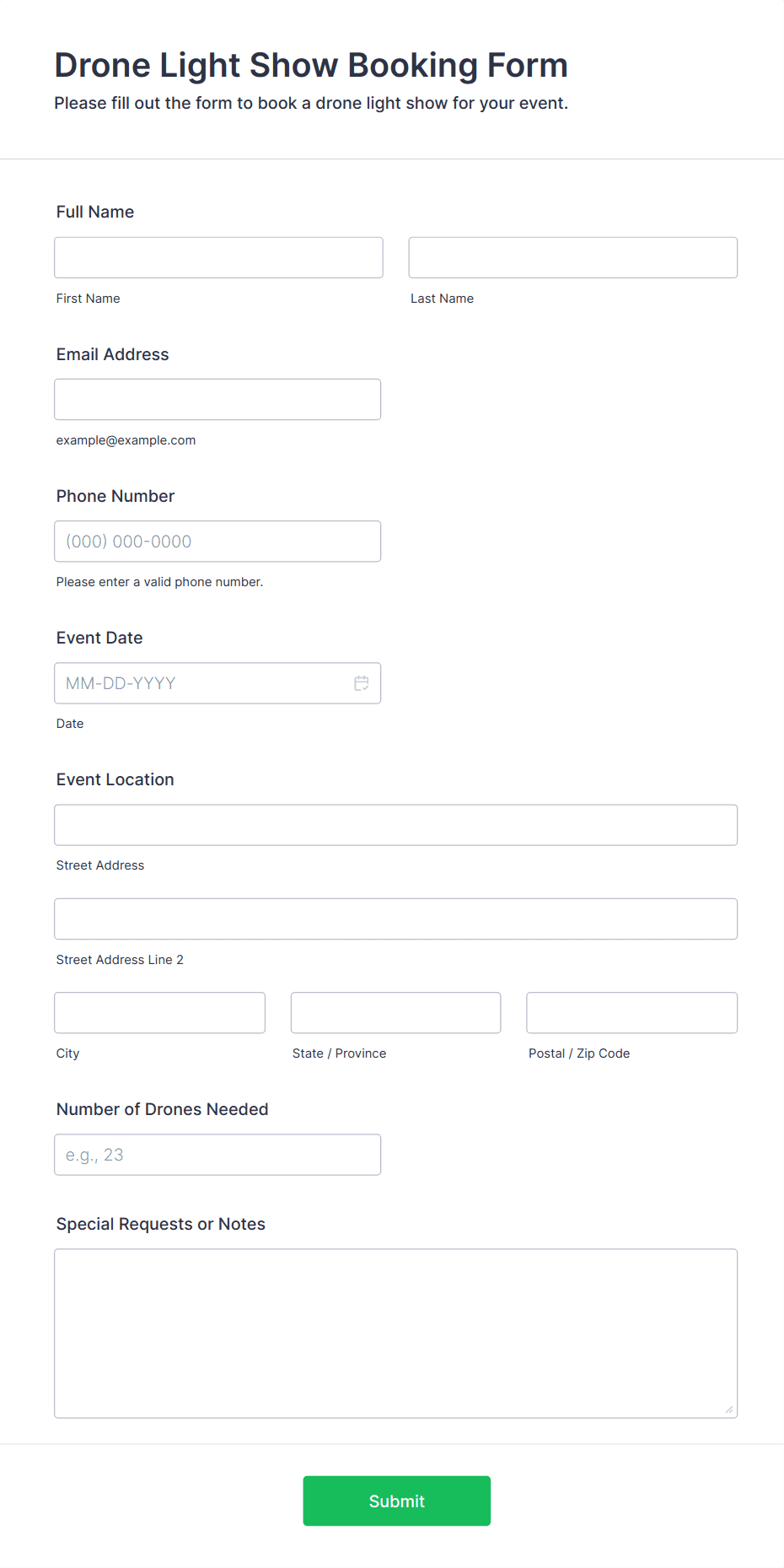Viewport: 784px width, 1568px height.
Task: Click the Full Name label
Action: 95,212
